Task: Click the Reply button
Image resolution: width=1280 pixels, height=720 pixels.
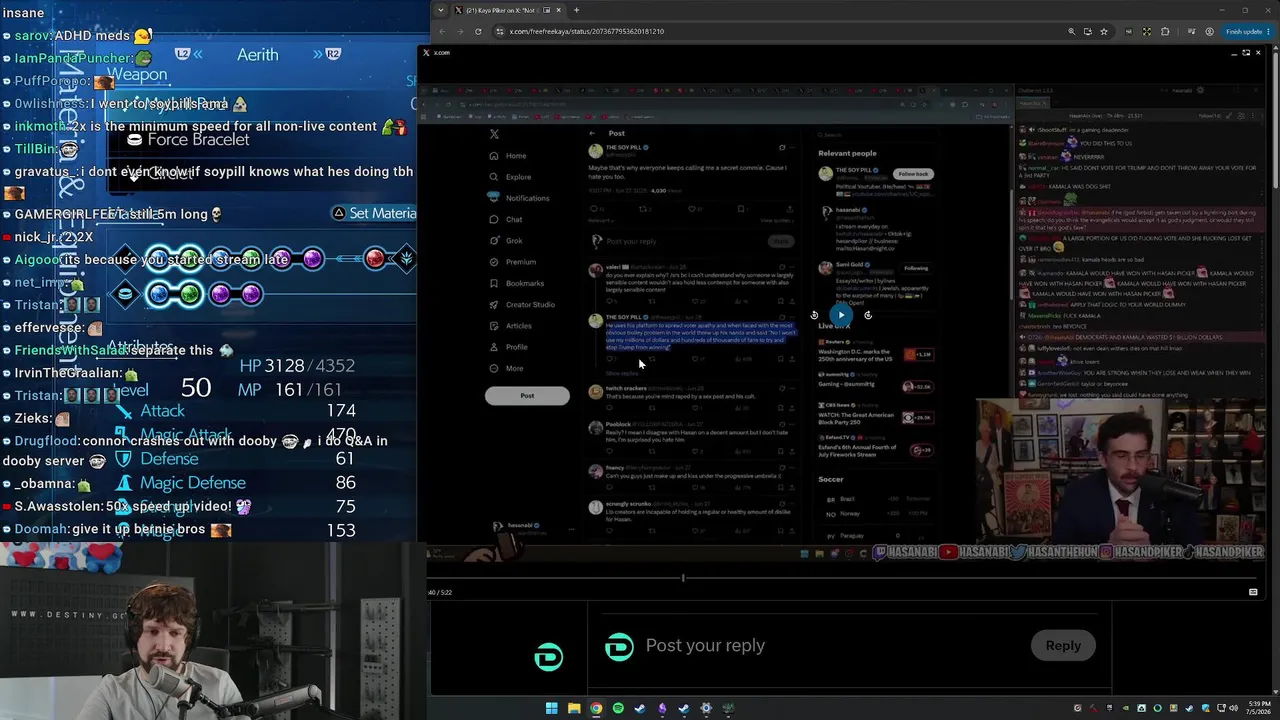Action: [1063, 646]
